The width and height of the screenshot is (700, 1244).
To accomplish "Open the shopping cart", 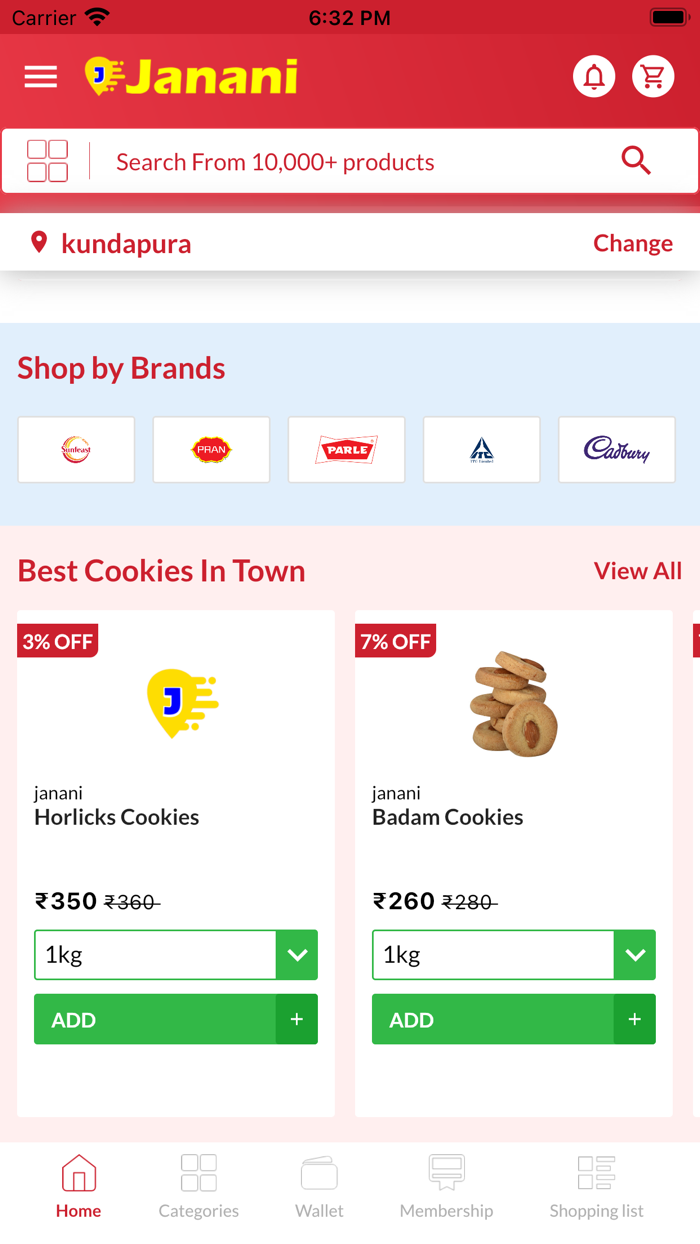I will point(653,77).
